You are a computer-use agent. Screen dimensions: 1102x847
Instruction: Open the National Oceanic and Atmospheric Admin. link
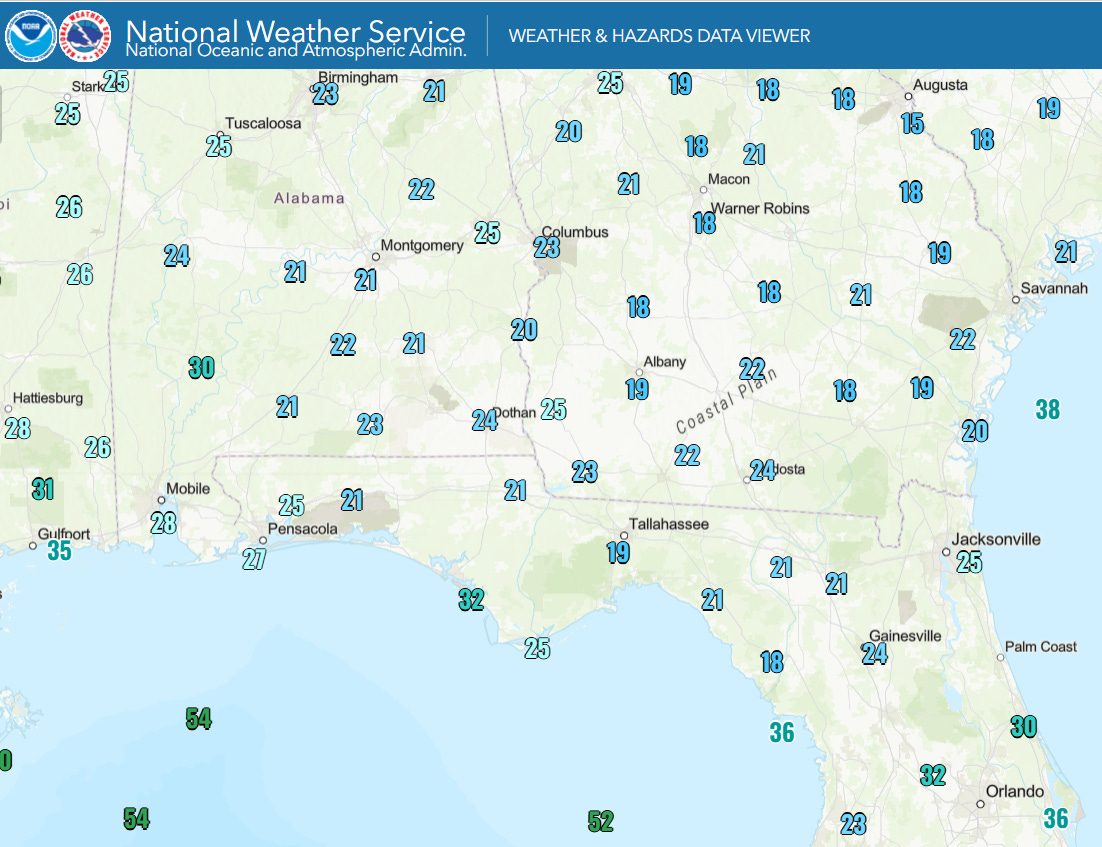click(x=296, y=51)
